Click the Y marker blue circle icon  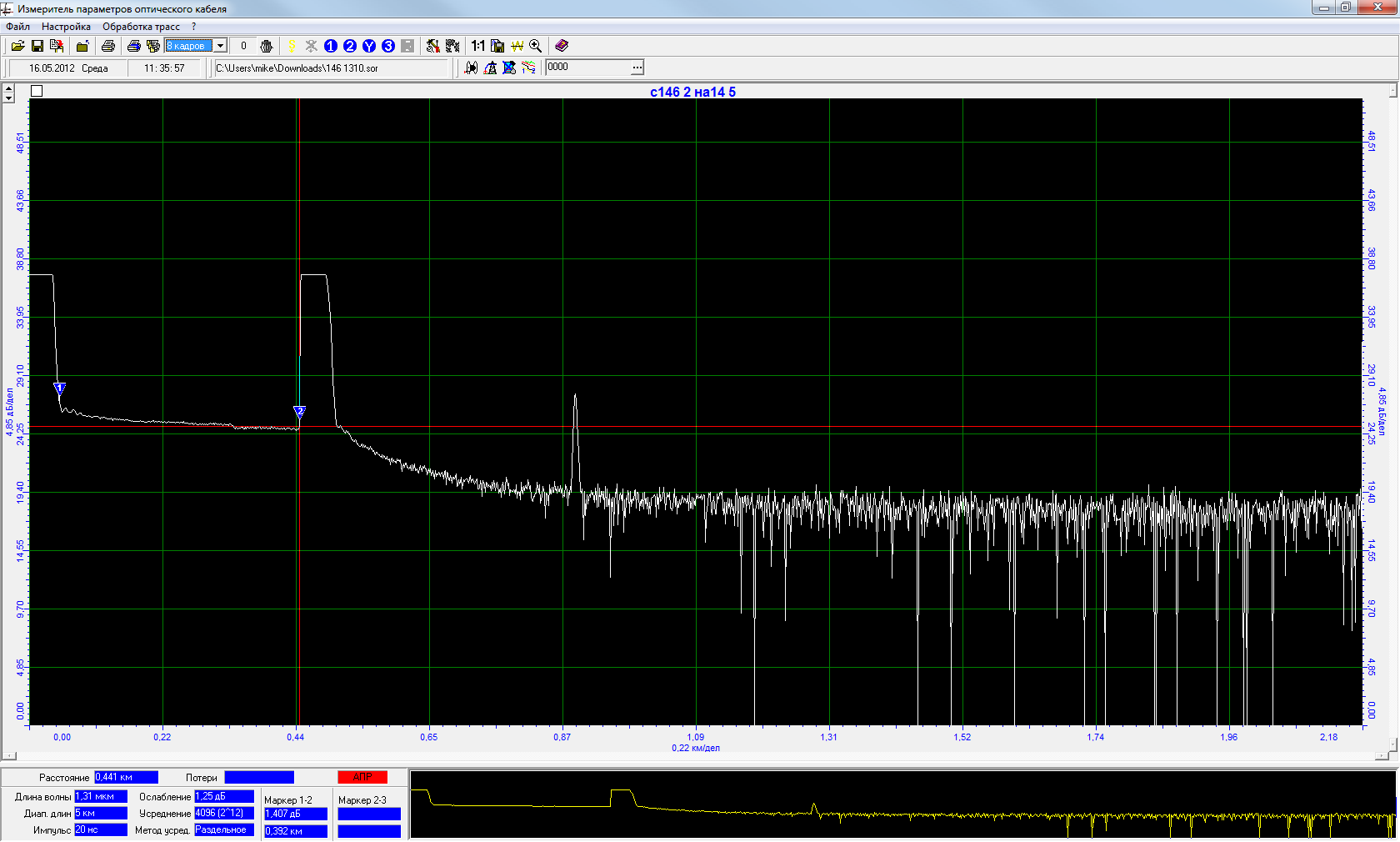click(369, 46)
